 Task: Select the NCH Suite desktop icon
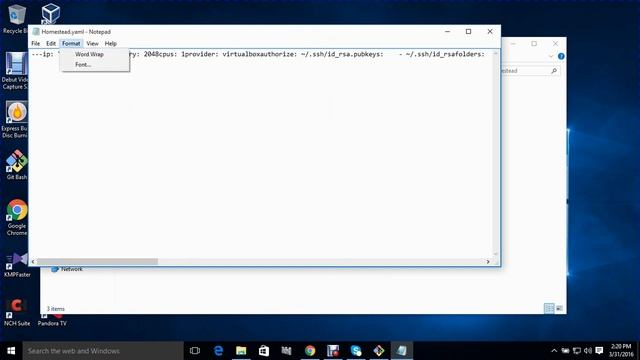[x=17, y=312]
